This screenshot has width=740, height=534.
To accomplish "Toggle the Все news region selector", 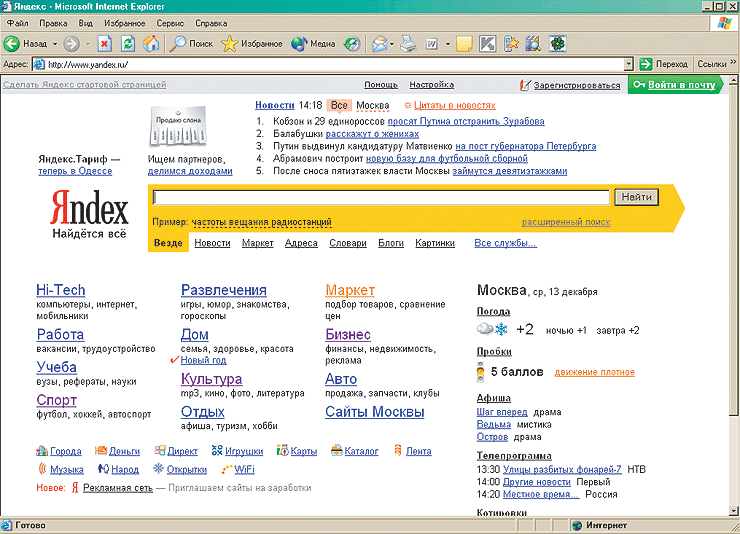I will point(339,105).
